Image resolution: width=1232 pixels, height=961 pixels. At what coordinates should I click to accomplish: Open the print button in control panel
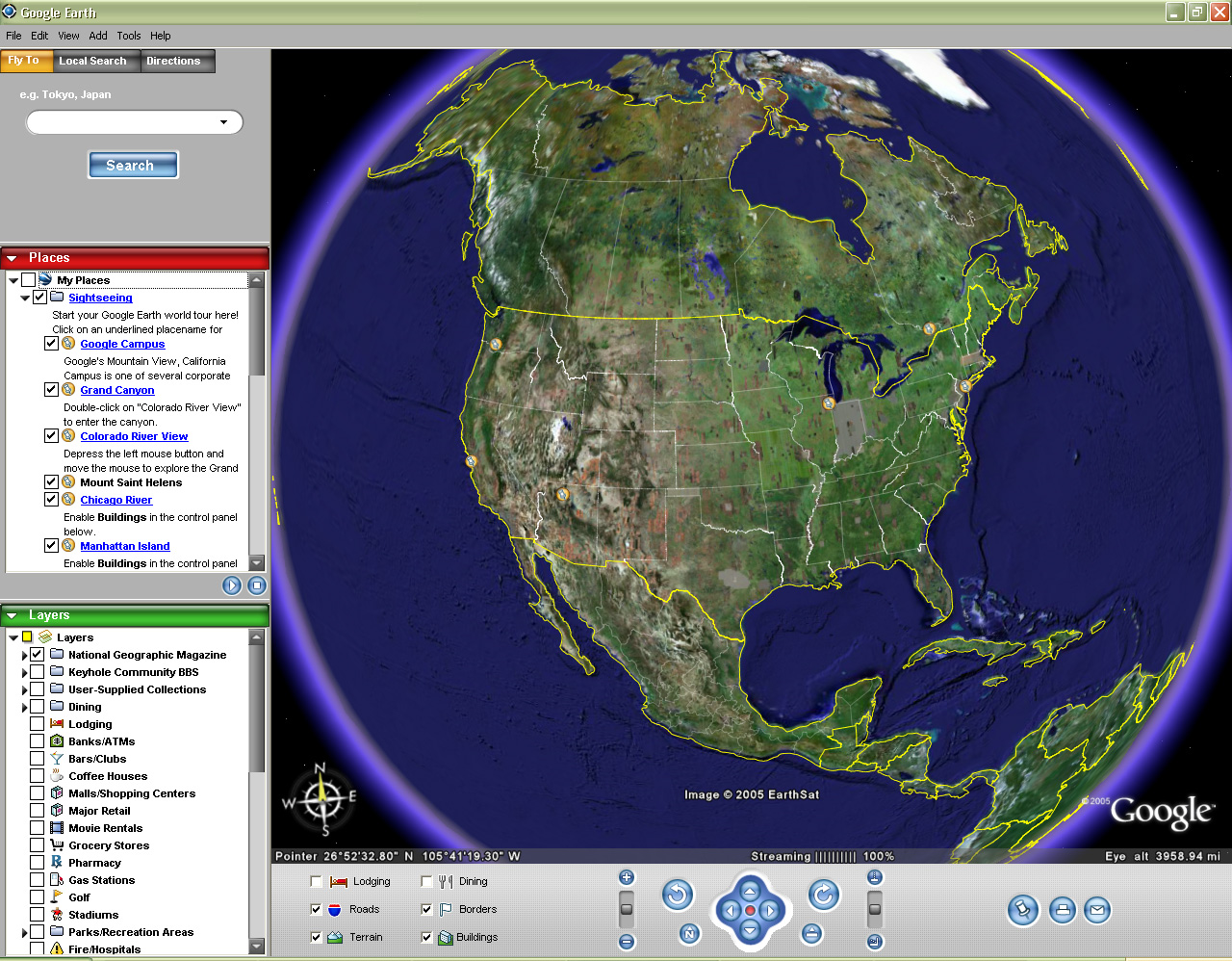(1062, 910)
